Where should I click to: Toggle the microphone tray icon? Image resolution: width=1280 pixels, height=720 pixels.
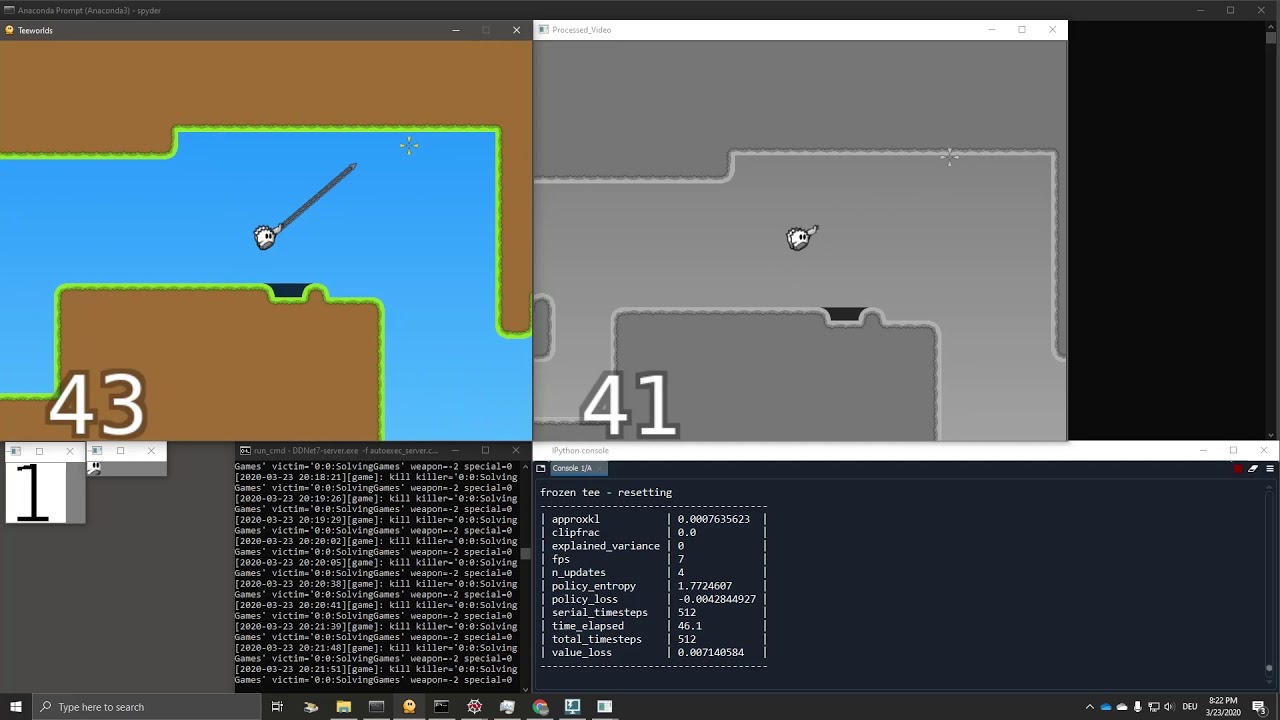tap(1137, 707)
